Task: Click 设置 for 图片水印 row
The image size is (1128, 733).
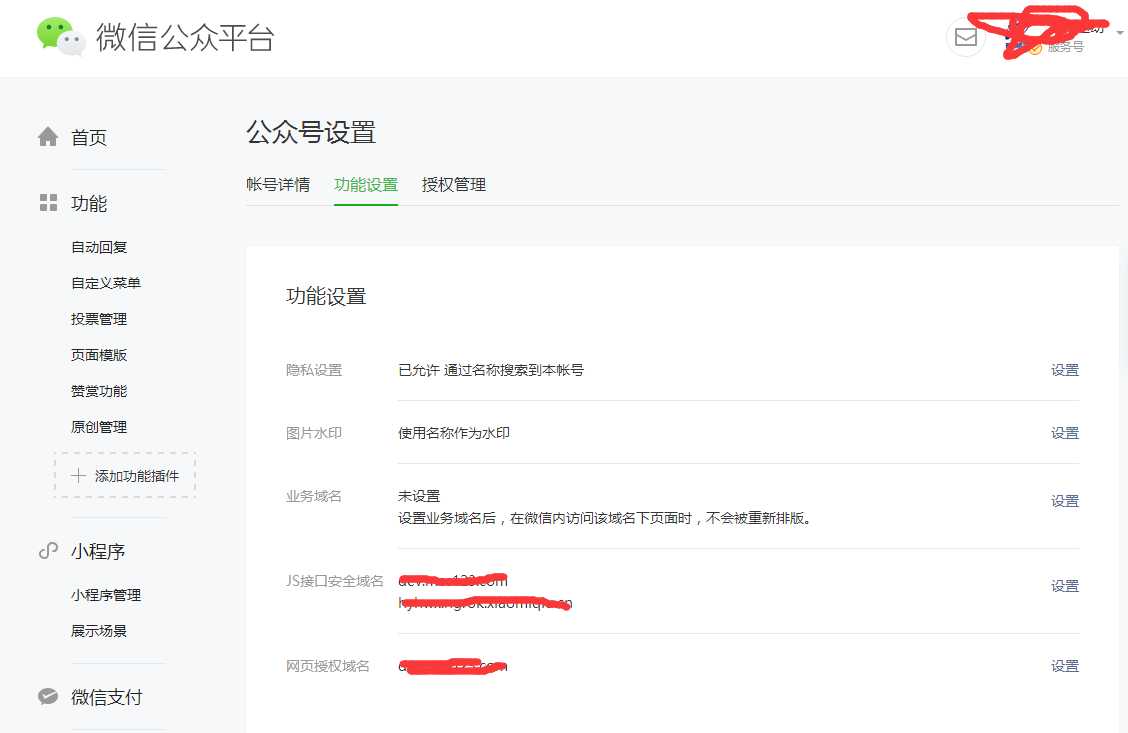Action: click(1065, 433)
